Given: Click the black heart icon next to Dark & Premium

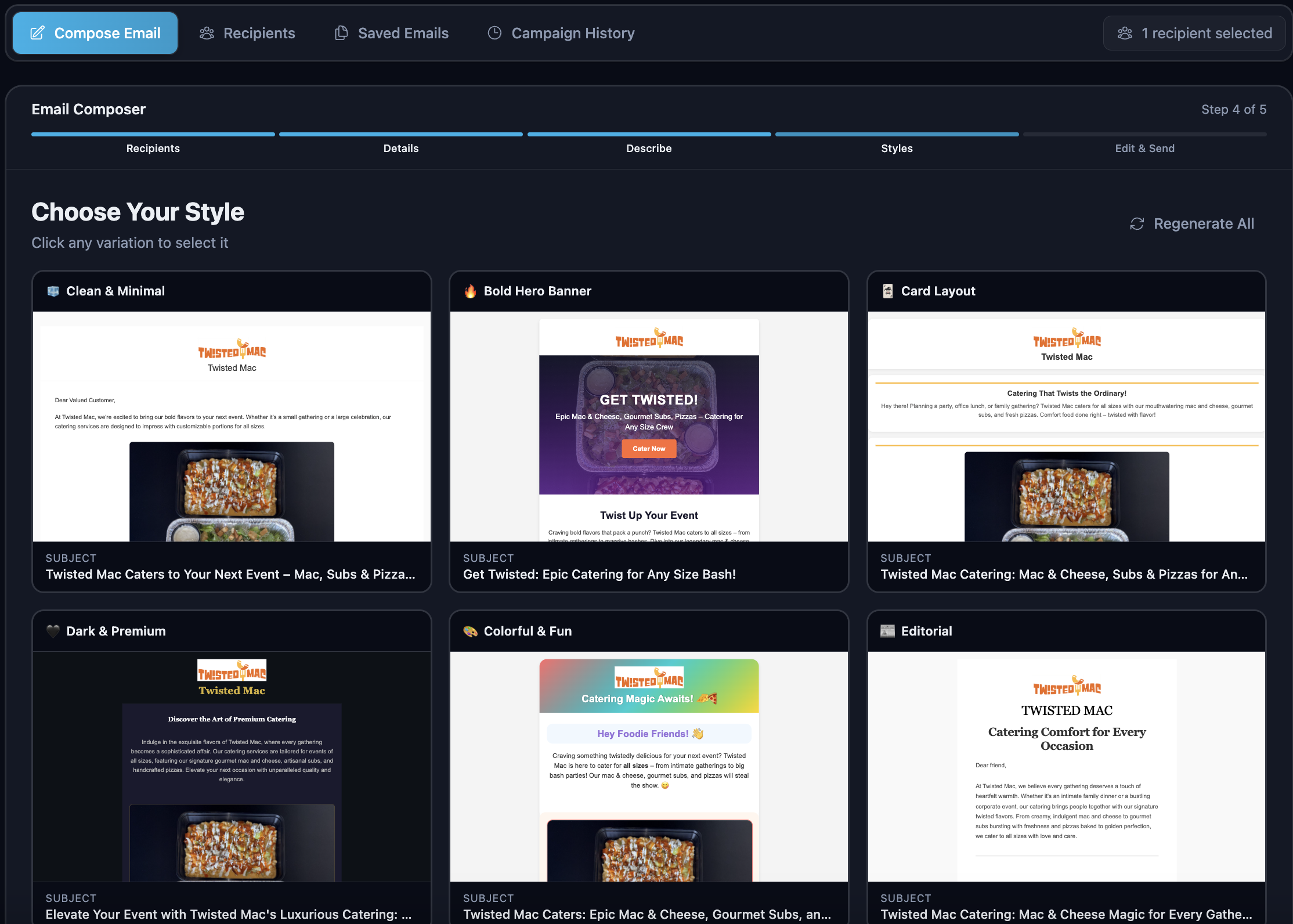Looking at the screenshot, I should (x=53, y=631).
